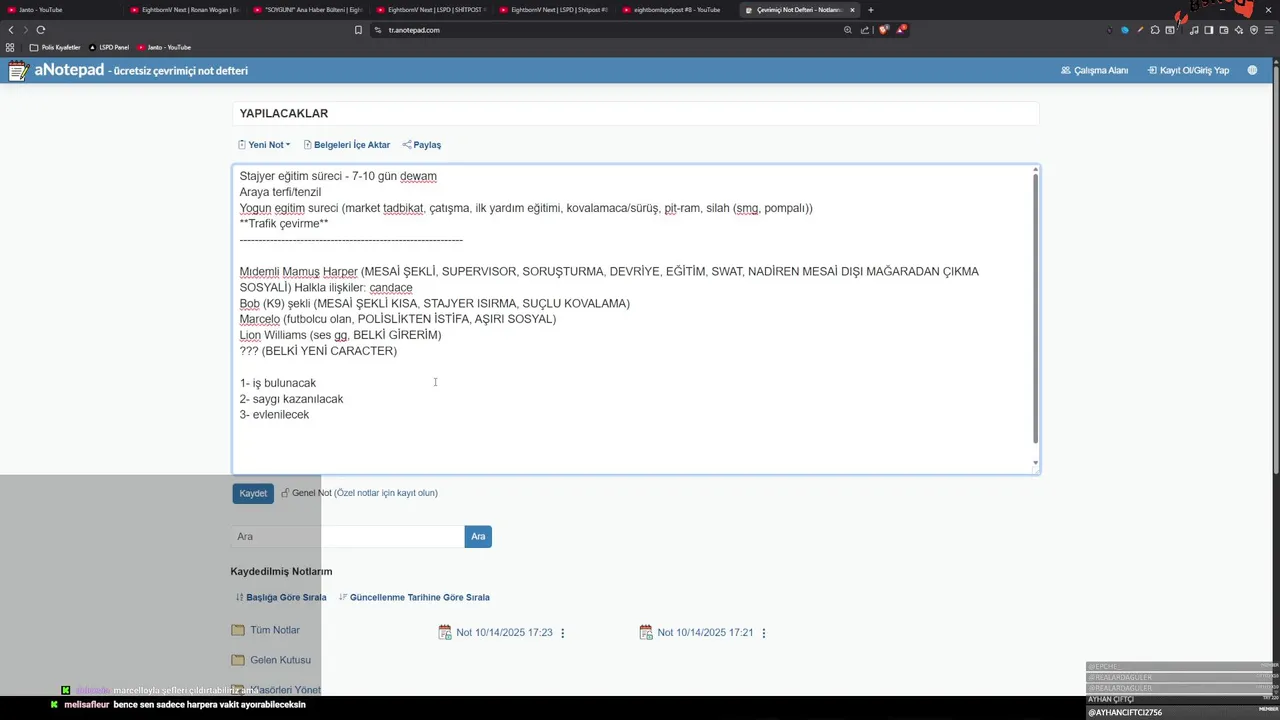Click the zoom magnifier in address bar

click(x=848, y=30)
